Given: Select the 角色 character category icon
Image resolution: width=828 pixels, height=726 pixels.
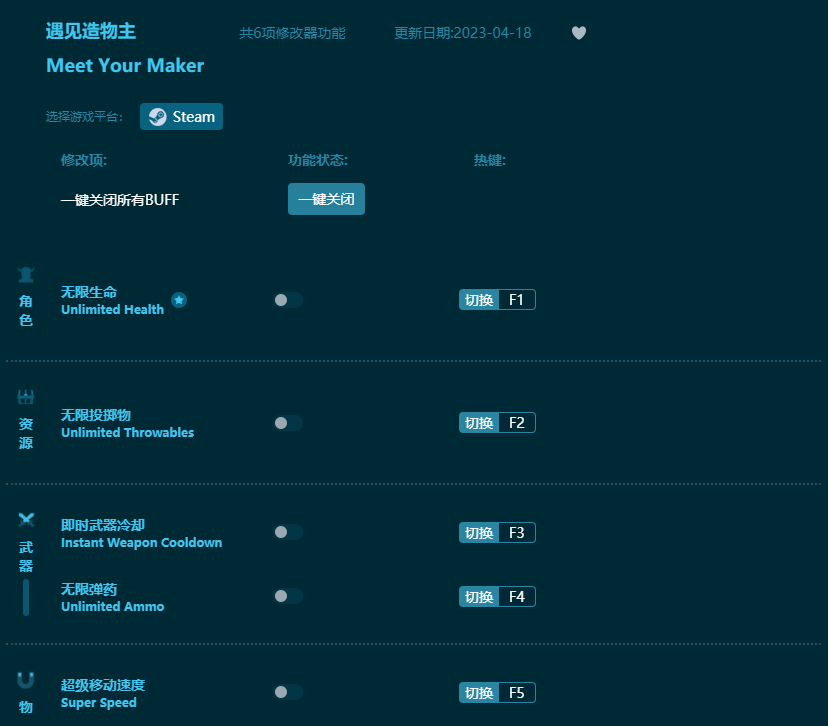Looking at the screenshot, I should [25, 275].
